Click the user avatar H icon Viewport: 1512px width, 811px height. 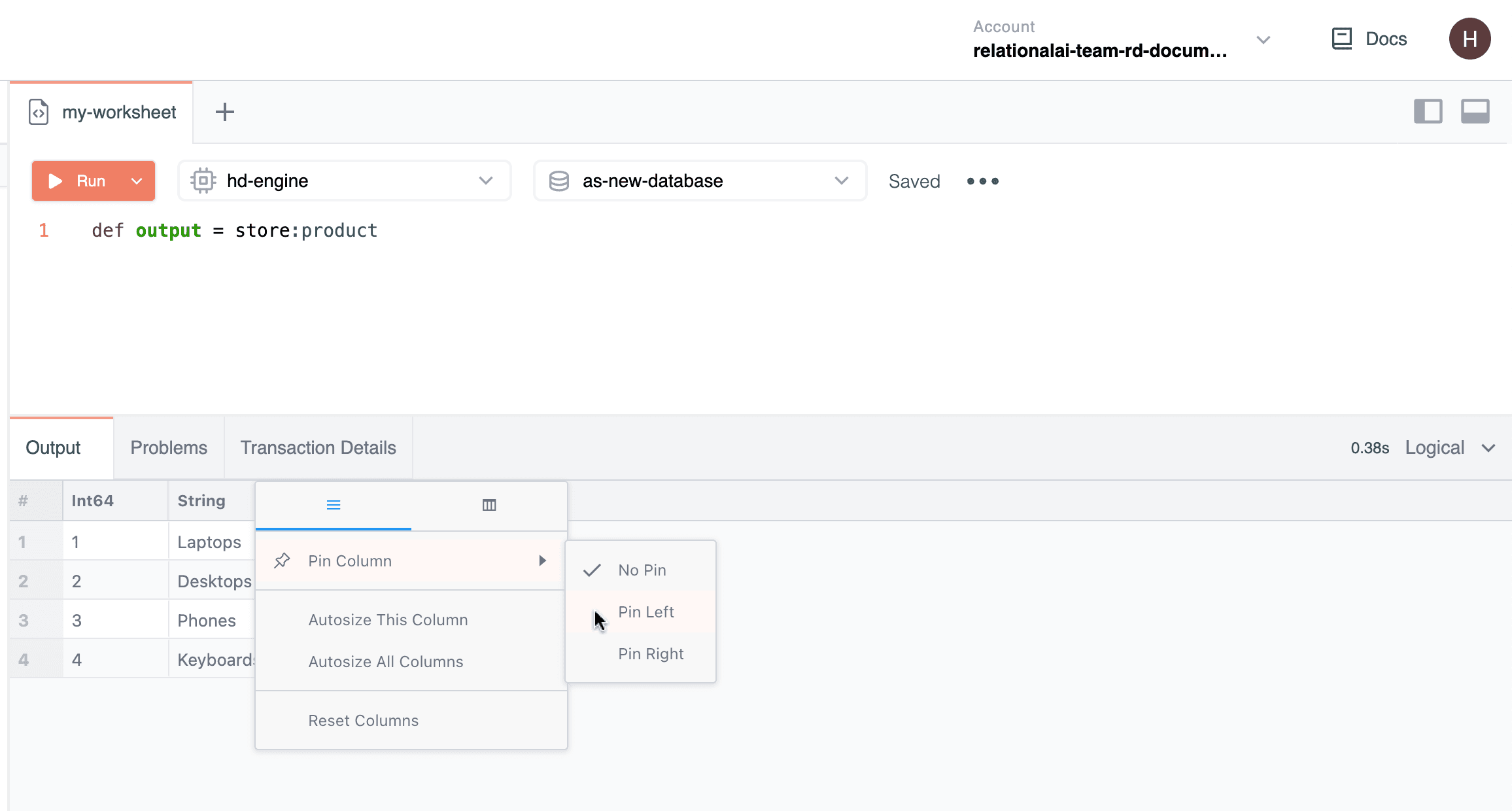tap(1469, 39)
